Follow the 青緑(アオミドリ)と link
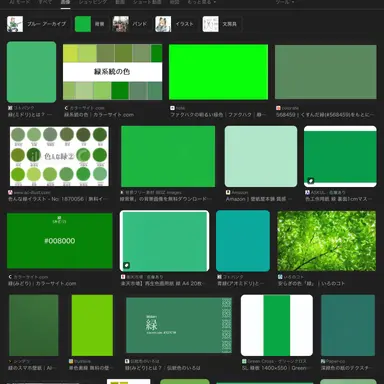 (x=240, y=283)
